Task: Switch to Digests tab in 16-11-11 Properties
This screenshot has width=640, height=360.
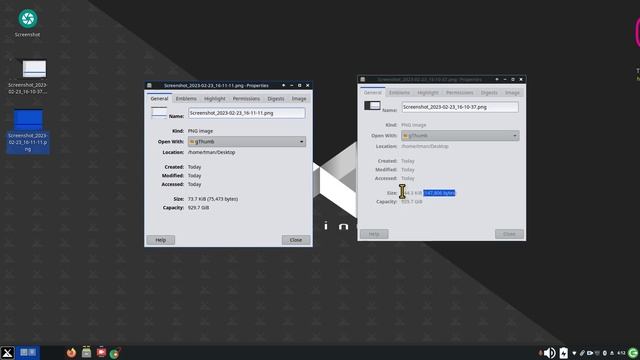Action: [x=276, y=99]
